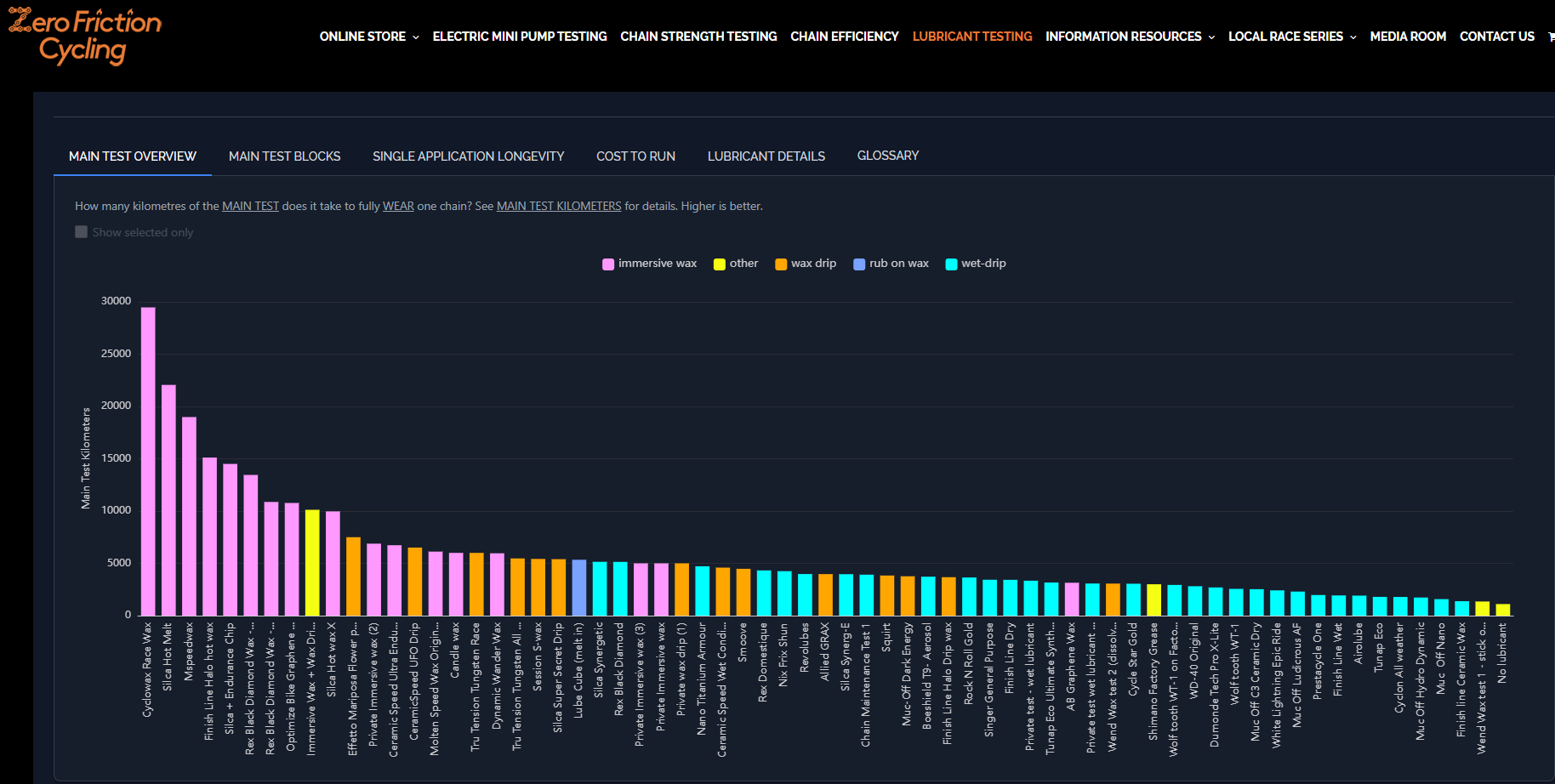The width and height of the screenshot is (1555, 784).
Task: Click the Rock N Roll Gold bar
Action: pyautogui.click(x=969, y=597)
